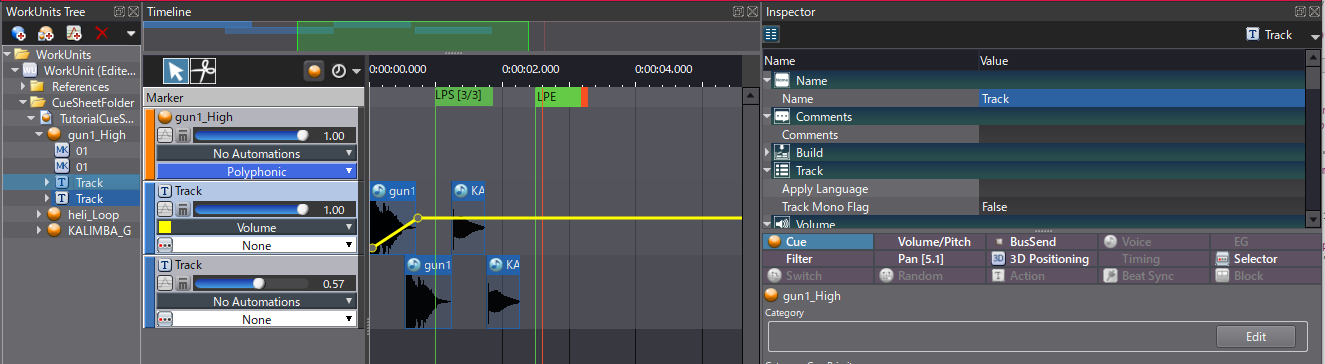Click the Category Edit button
This screenshot has height=364, width=1325.
pos(1255,336)
